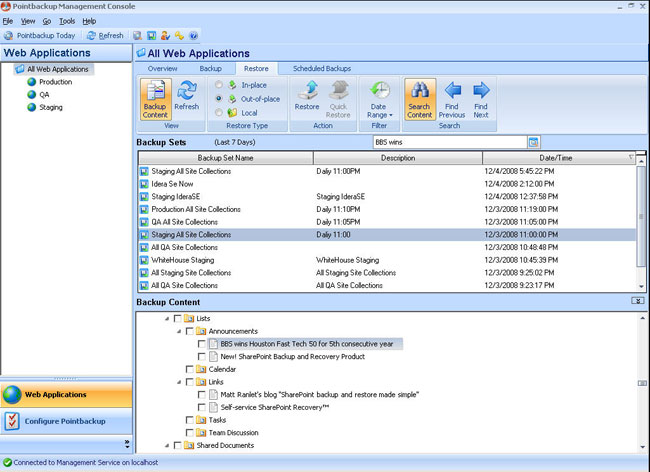
Task: Check the Self-service SharePoint Recovery checkbox
Action: pos(201,407)
